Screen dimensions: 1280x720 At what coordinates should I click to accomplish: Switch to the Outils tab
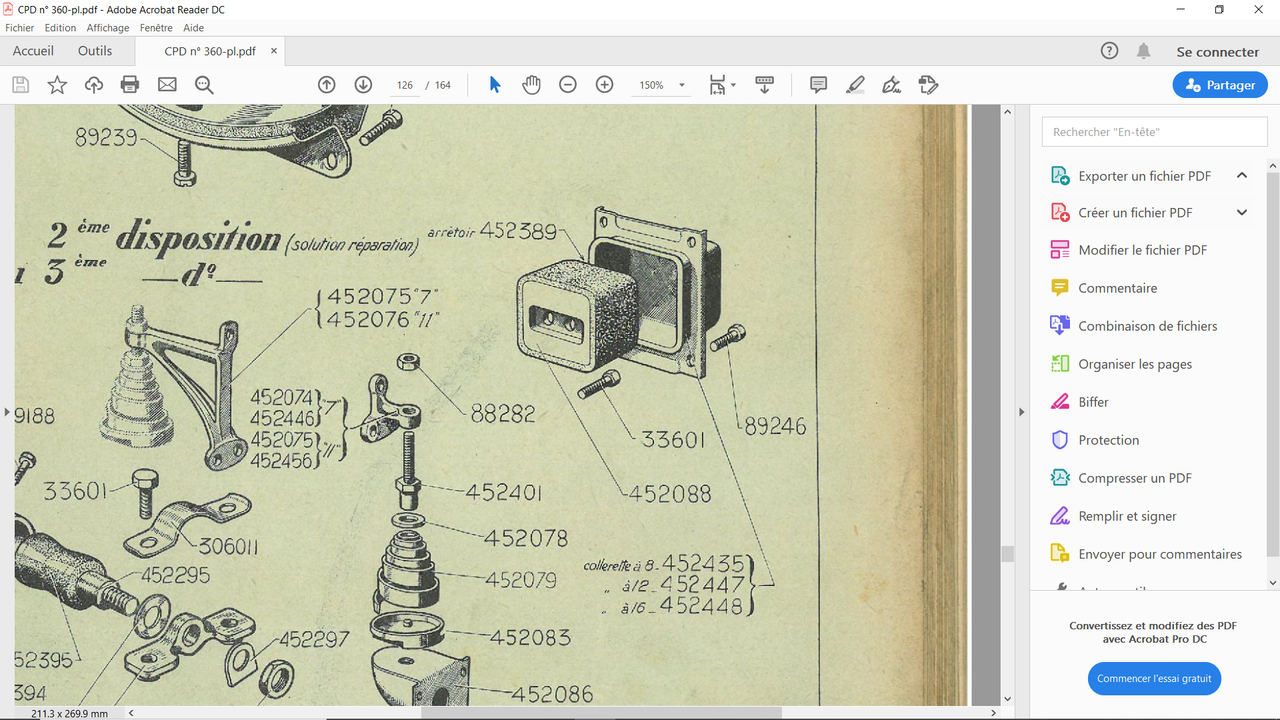coord(95,51)
